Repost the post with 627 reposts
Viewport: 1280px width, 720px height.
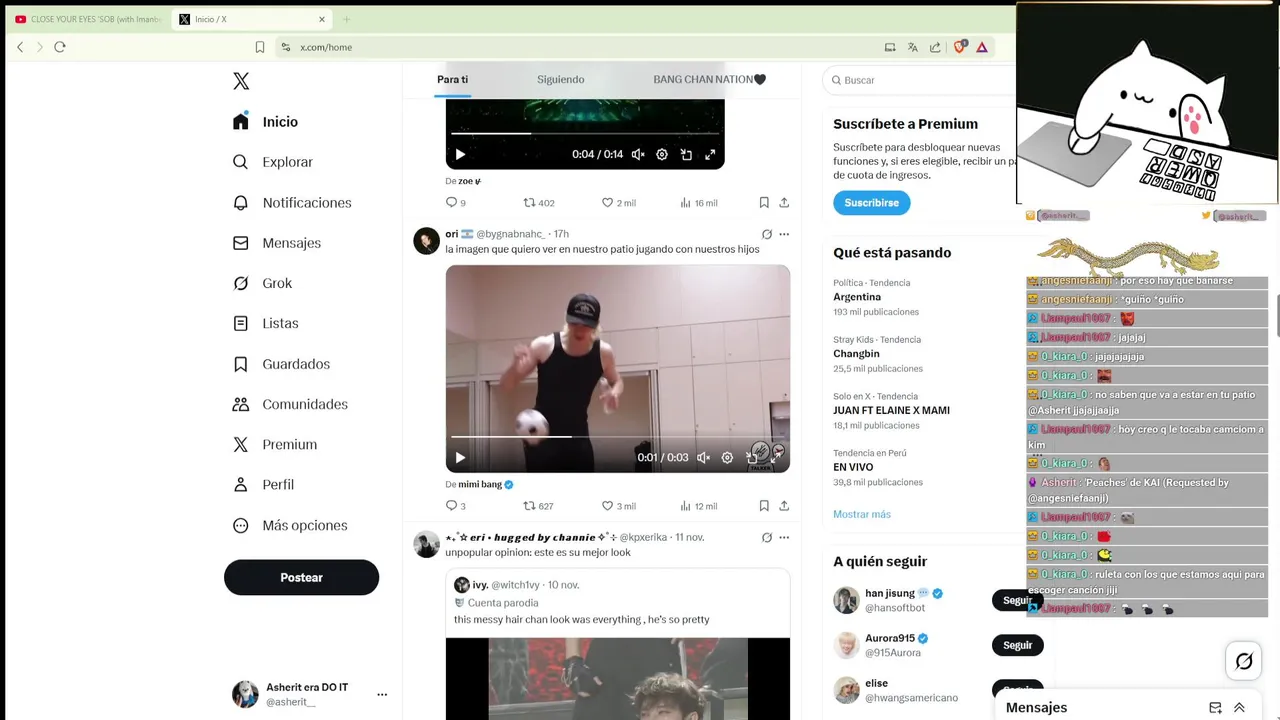(539, 506)
